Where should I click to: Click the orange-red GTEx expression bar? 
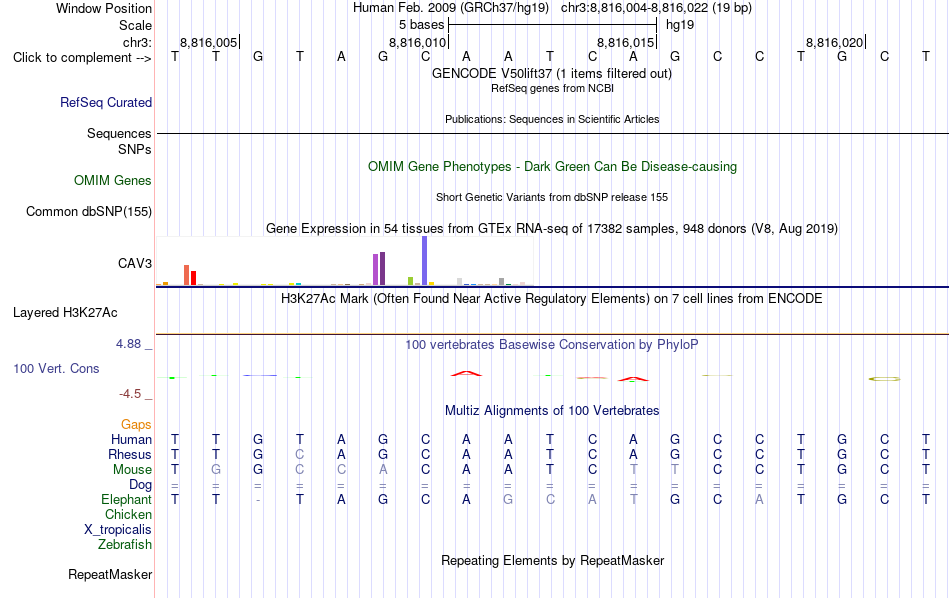(x=187, y=275)
